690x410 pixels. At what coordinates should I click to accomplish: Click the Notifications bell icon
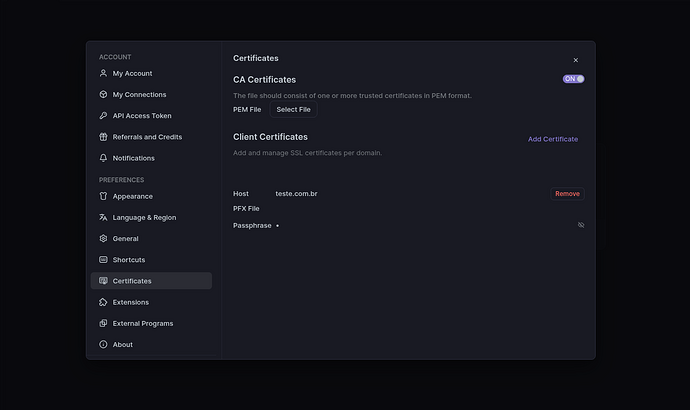click(103, 158)
